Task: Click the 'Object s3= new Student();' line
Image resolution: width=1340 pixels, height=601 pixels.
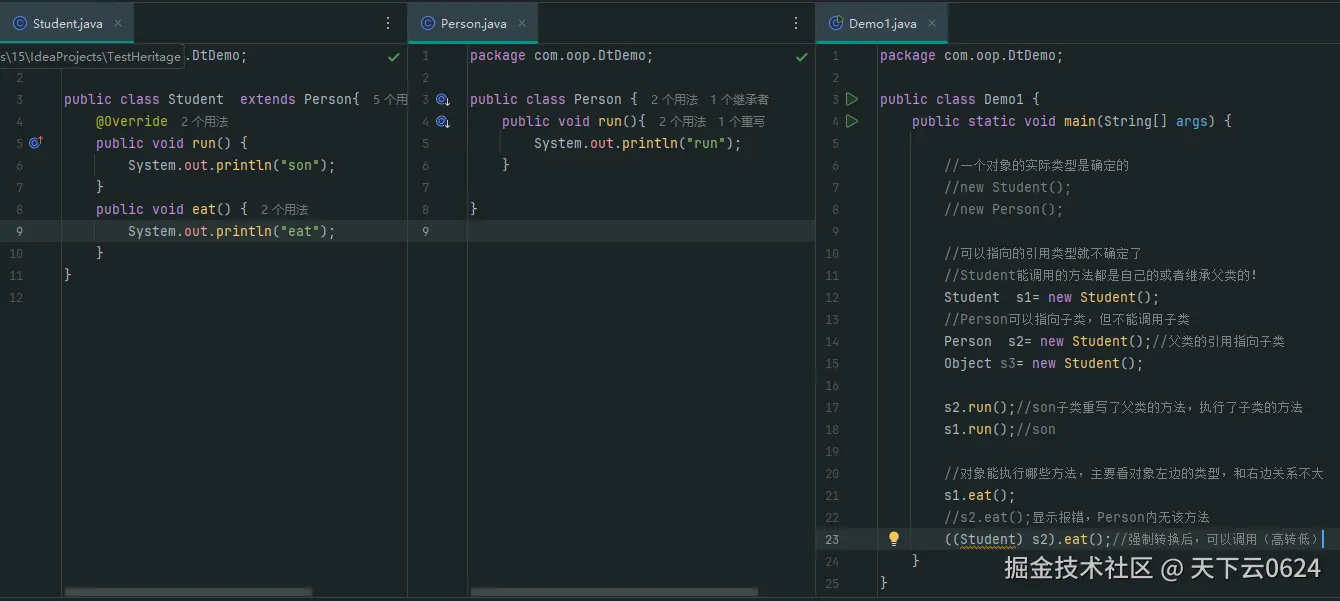Action: tap(1043, 363)
